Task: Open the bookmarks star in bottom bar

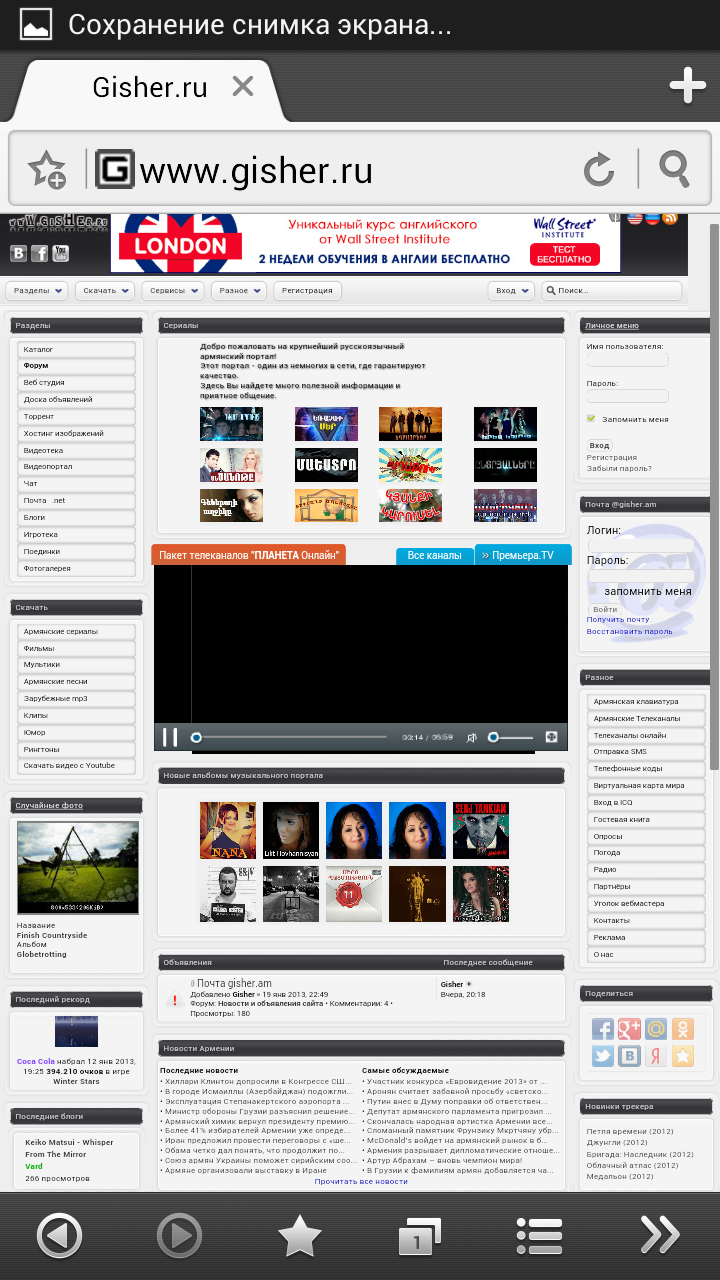Action: [x=299, y=1236]
